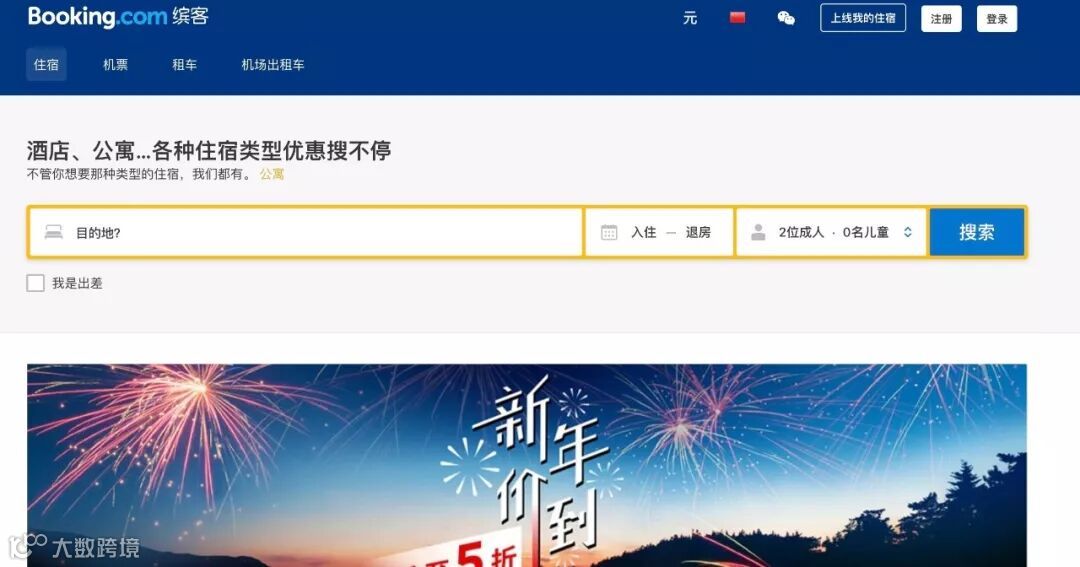Open the 租车 tab
The width and height of the screenshot is (1080, 567).
[185, 65]
